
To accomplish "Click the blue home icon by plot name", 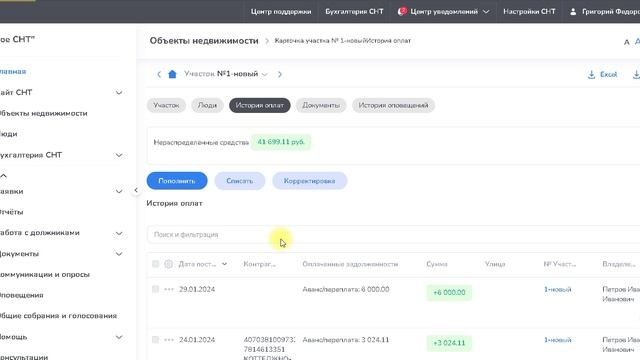I will click(x=172, y=74).
